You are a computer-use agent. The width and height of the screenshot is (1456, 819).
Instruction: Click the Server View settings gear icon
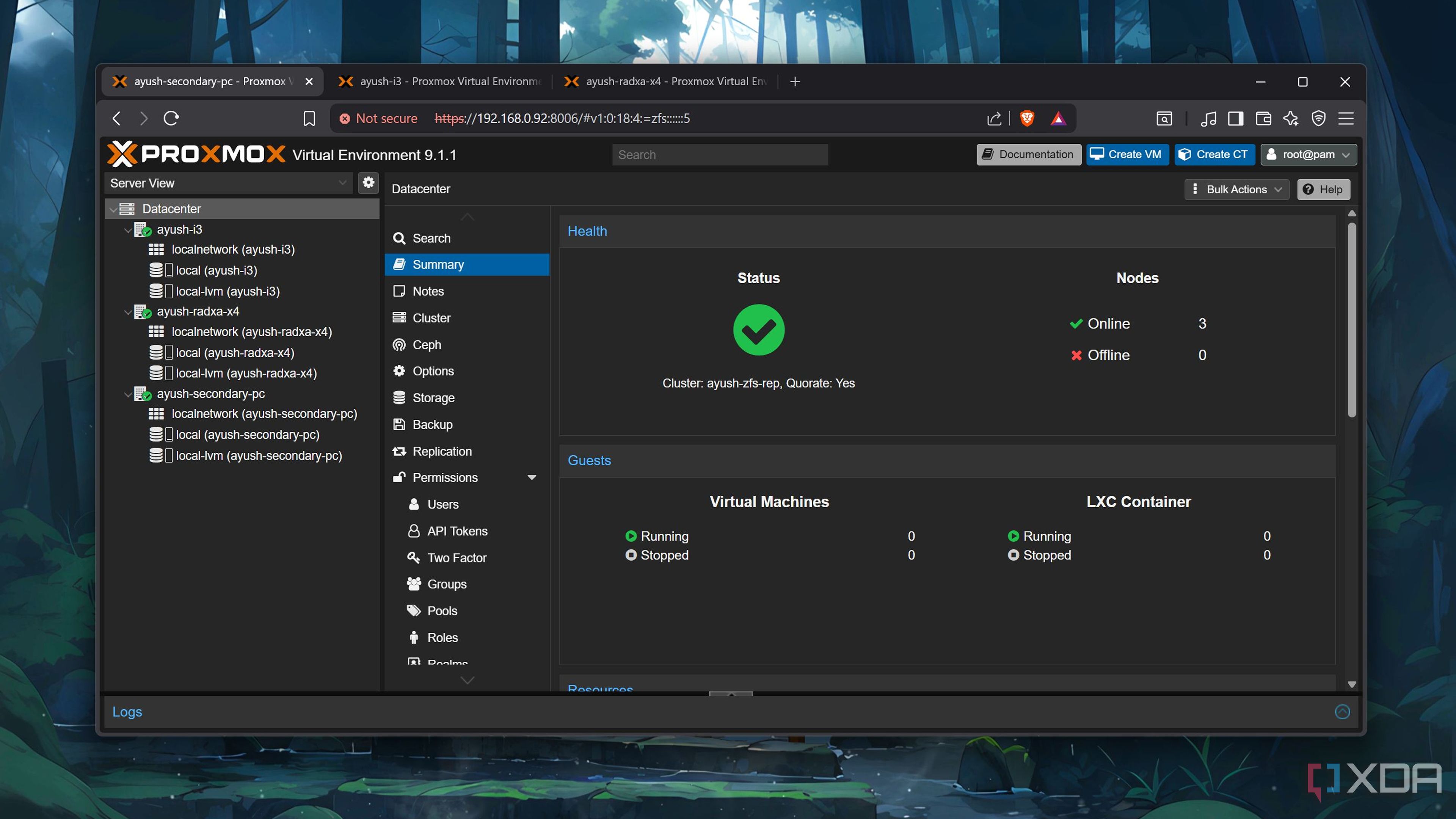369,182
